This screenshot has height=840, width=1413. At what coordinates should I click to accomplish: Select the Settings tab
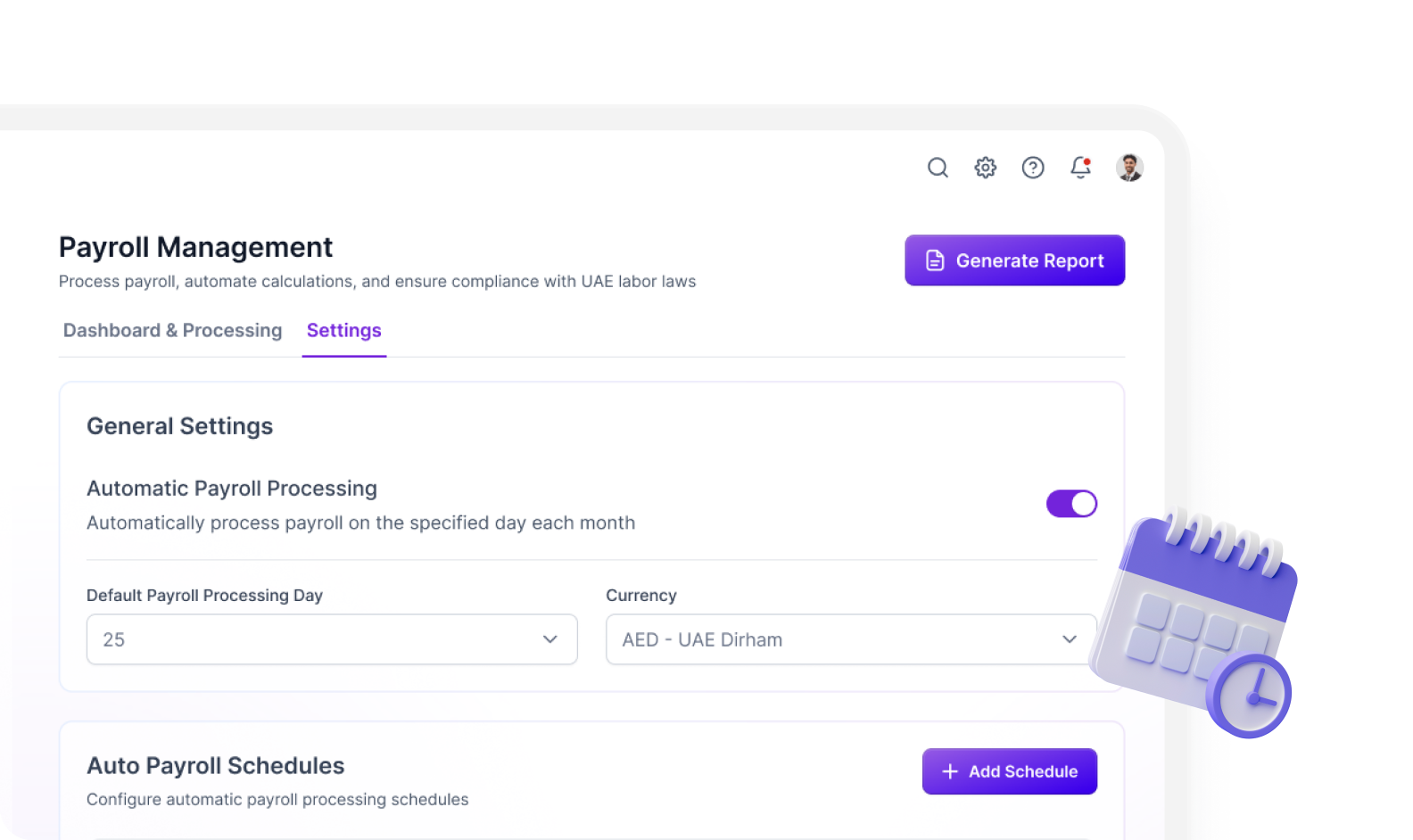coord(344,331)
